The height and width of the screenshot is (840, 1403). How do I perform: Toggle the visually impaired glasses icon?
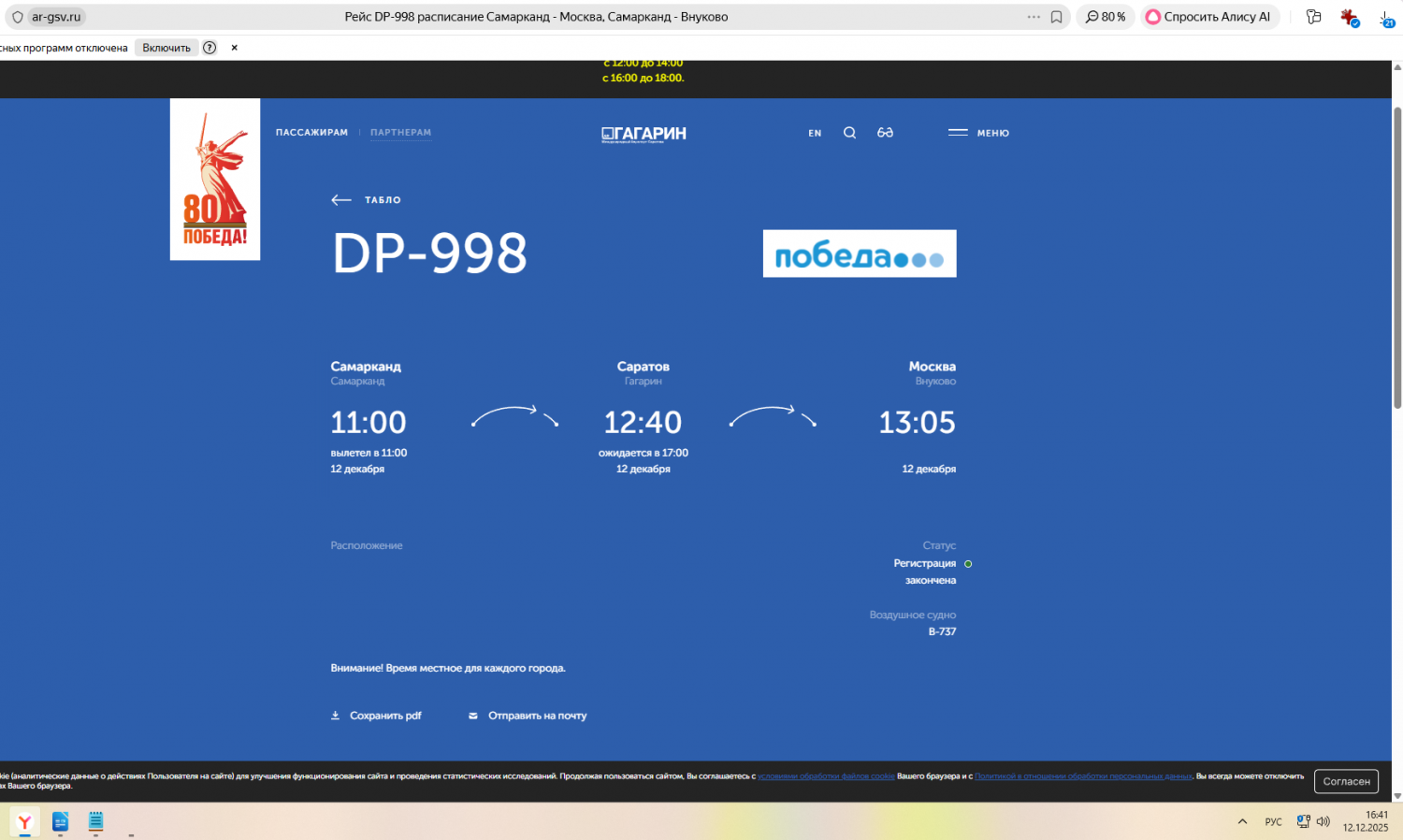coord(885,133)
